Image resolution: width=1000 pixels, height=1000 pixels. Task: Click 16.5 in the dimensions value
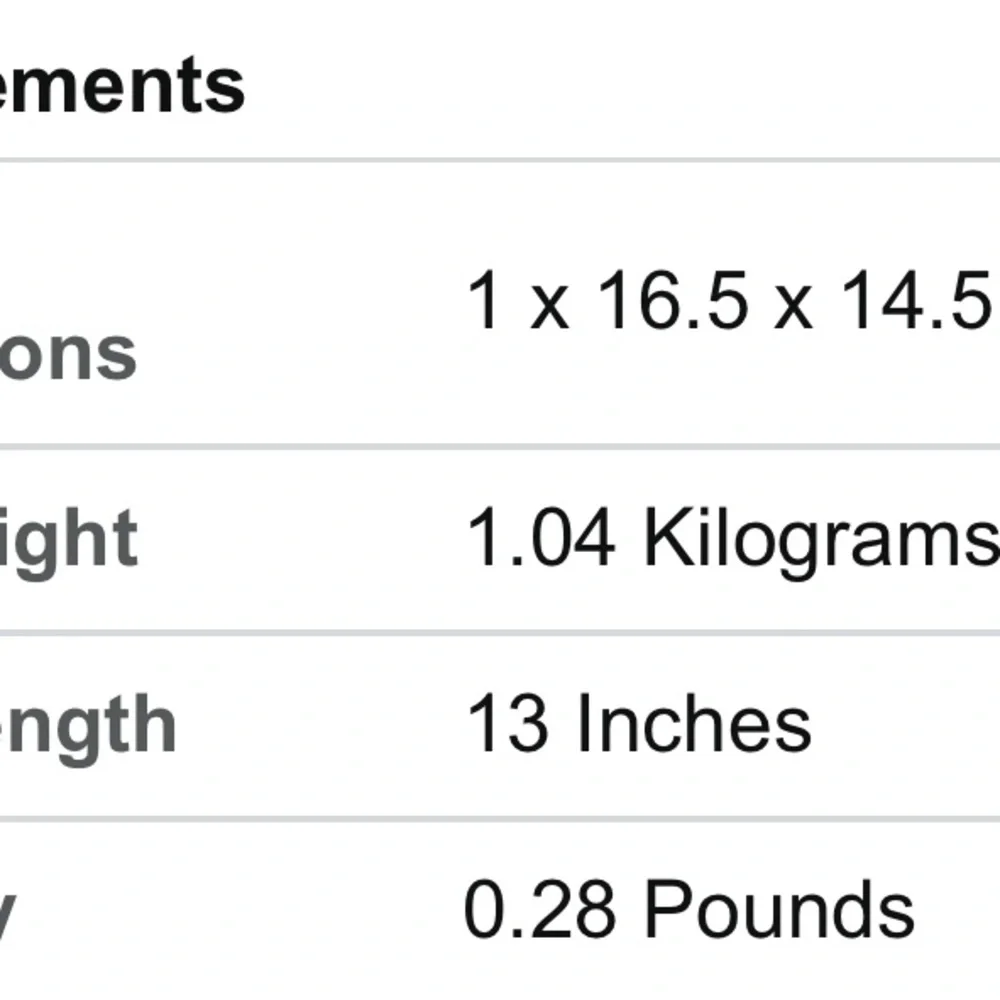point(672,302)
